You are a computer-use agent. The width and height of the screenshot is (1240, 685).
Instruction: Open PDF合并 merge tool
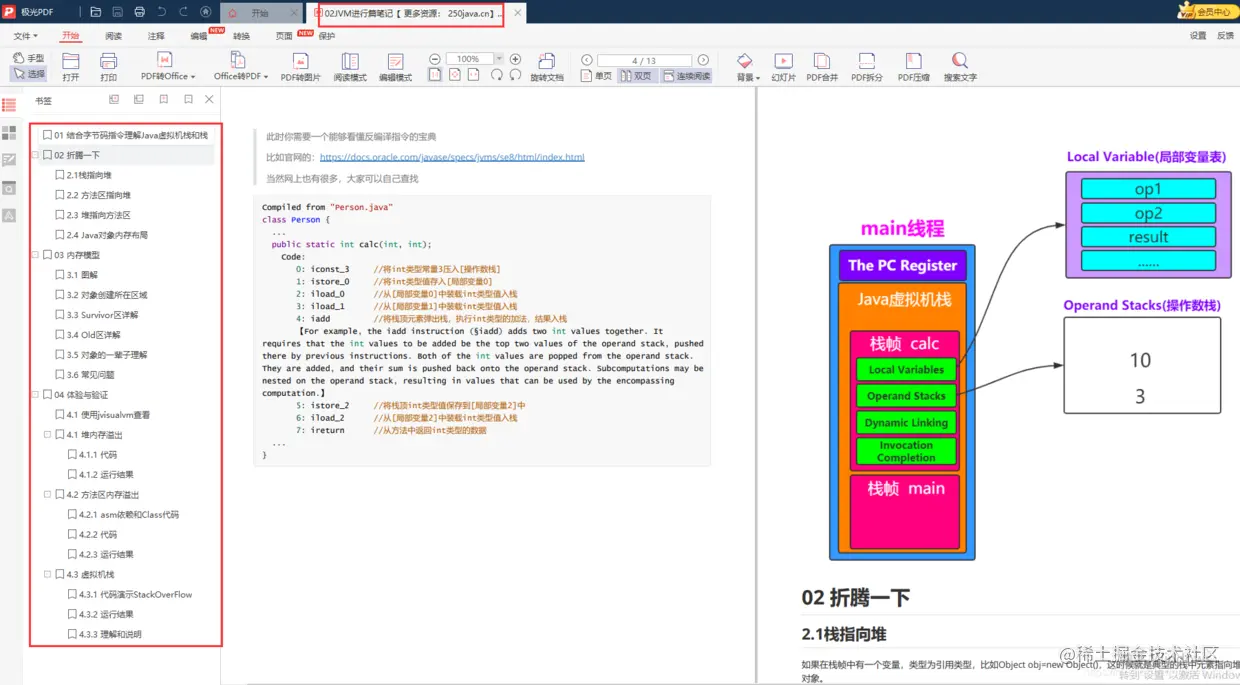point(822,67)
